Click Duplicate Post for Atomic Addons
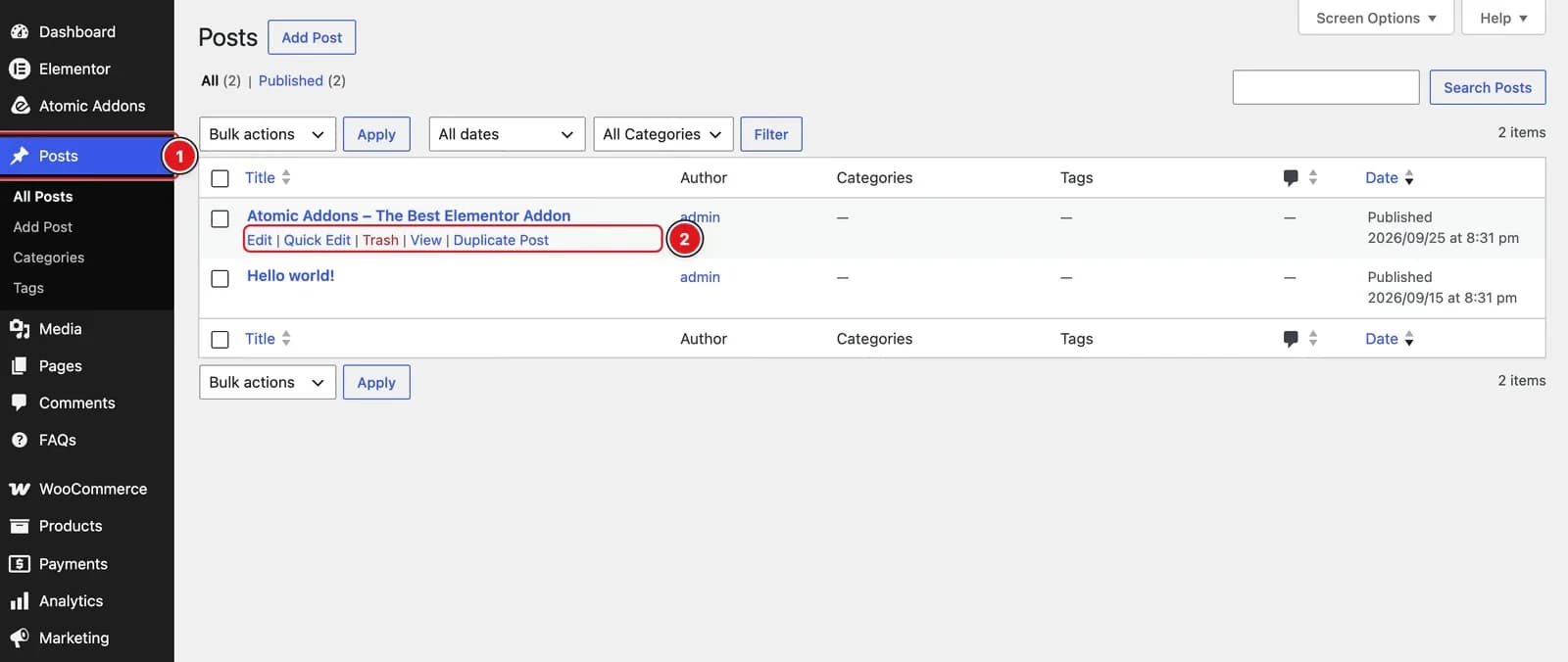Image resolution: width=1568 pixels, height=662 pixels. click(x=501, y=240)
